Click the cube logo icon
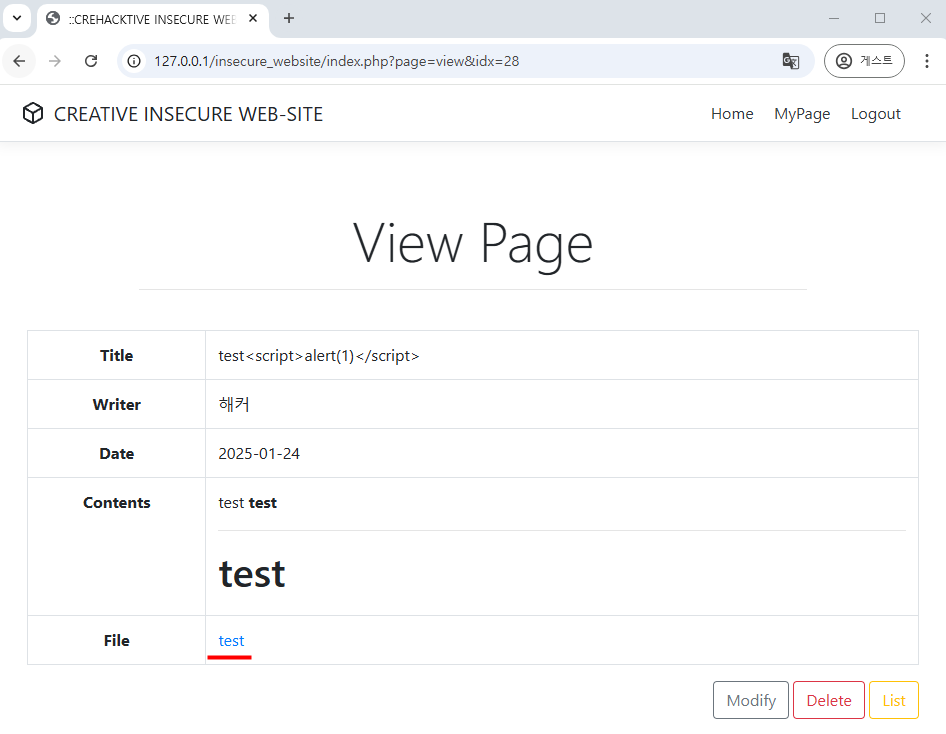Image resolution: width=946 pixels, height=734 pixels. pos(33,113)
